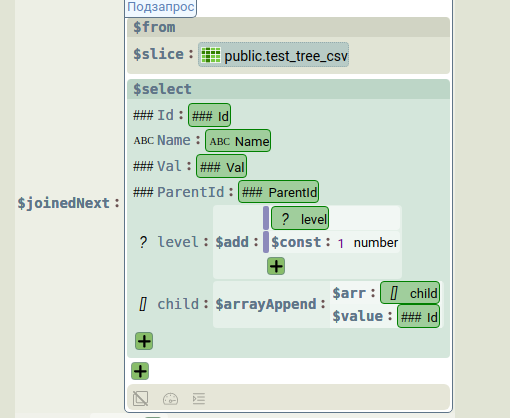This screenshot has width=510, height=418.
Task: Select the public.test_tree_csv slice chip
Action: pos(274,55)
